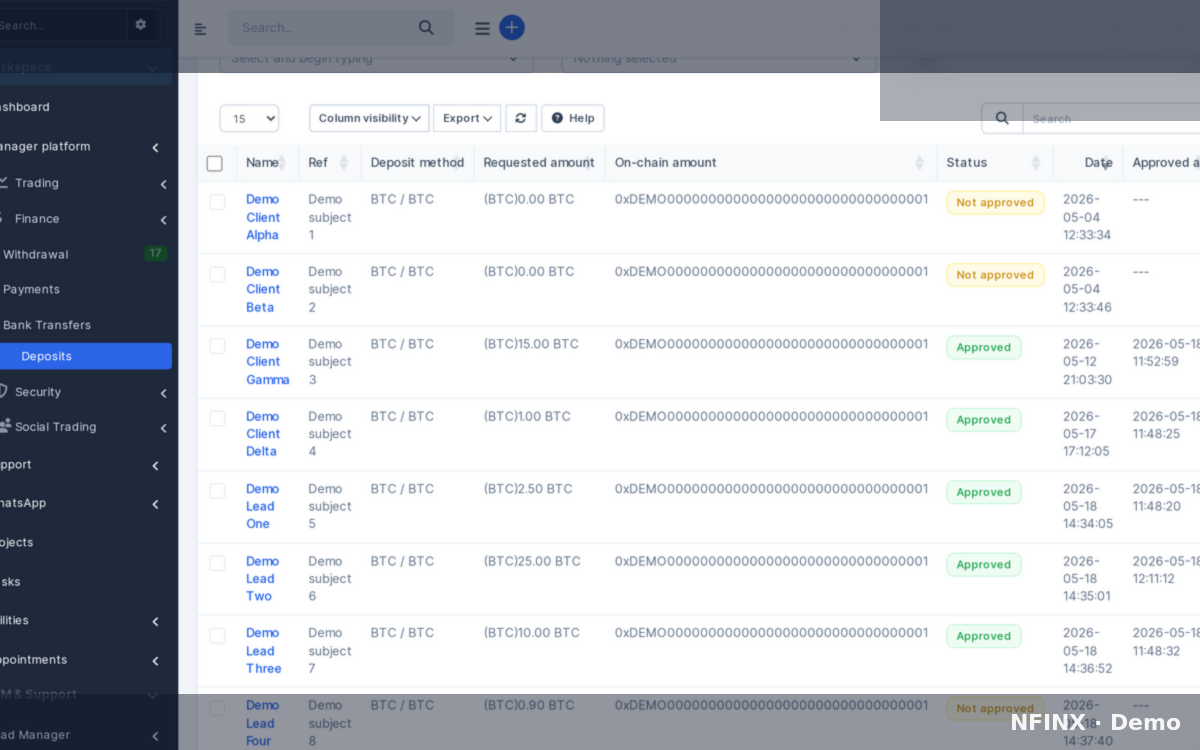Screen dimensions: 1200x750
Task: Click Not approved badge for Demo subject 1
Action: click(995, 202)
